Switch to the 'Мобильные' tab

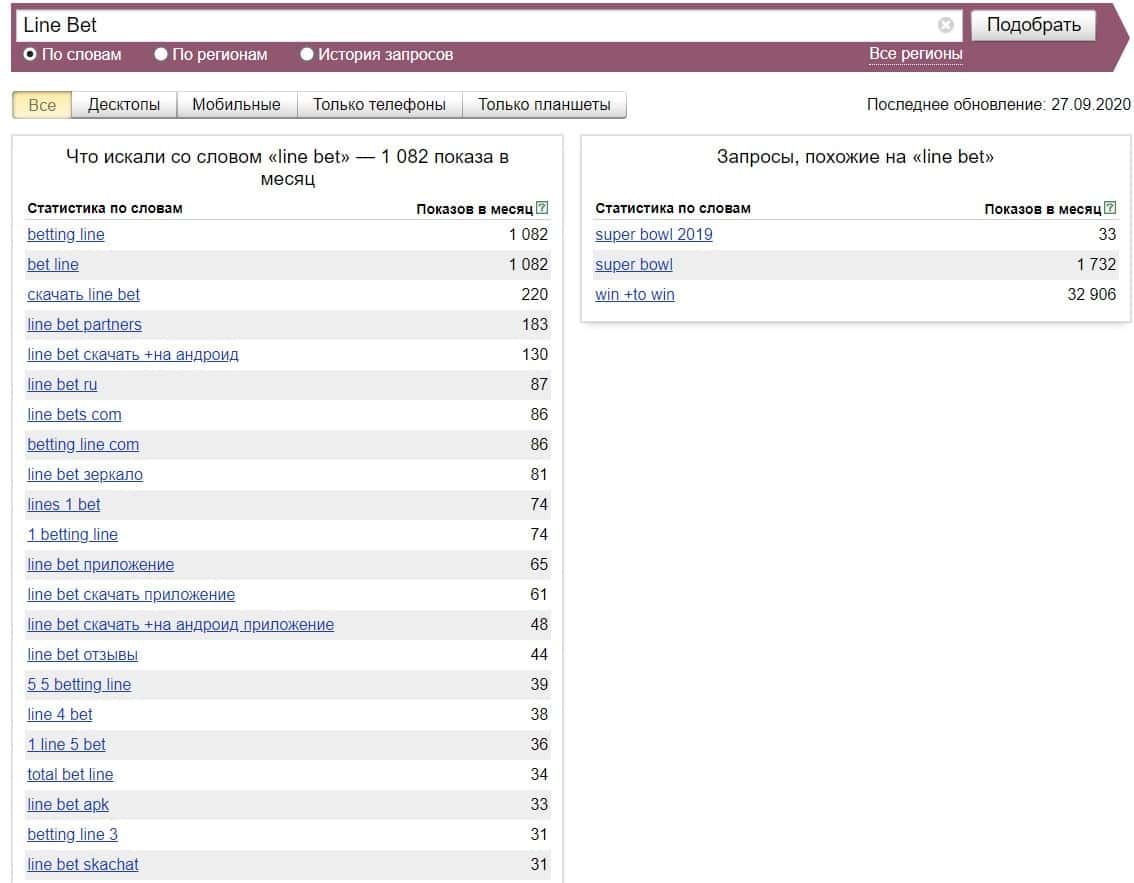pos(236,105)
